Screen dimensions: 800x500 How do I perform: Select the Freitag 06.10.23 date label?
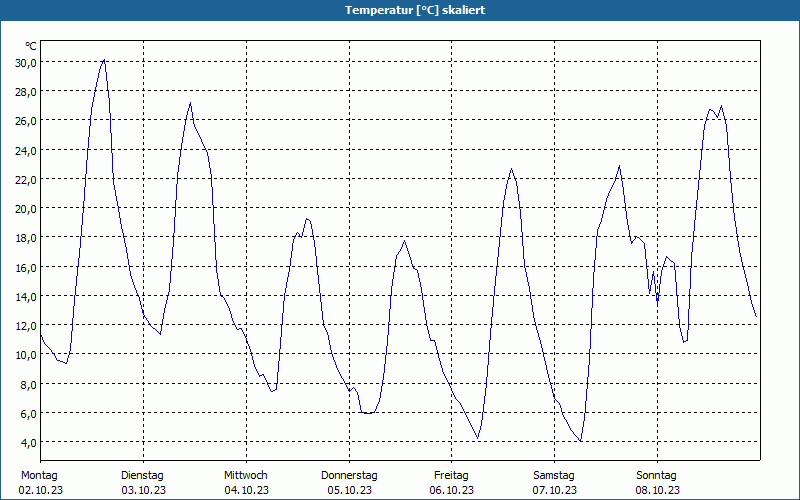(x=452, y=483)
